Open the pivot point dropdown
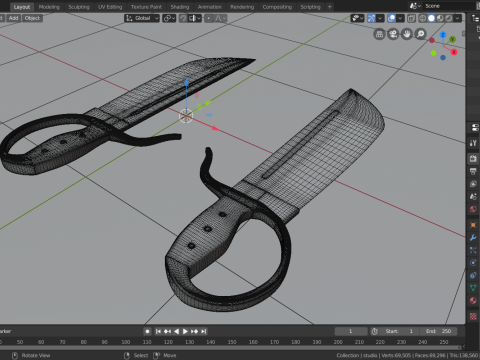The image size is (480, 360). (x=169, y=18)
